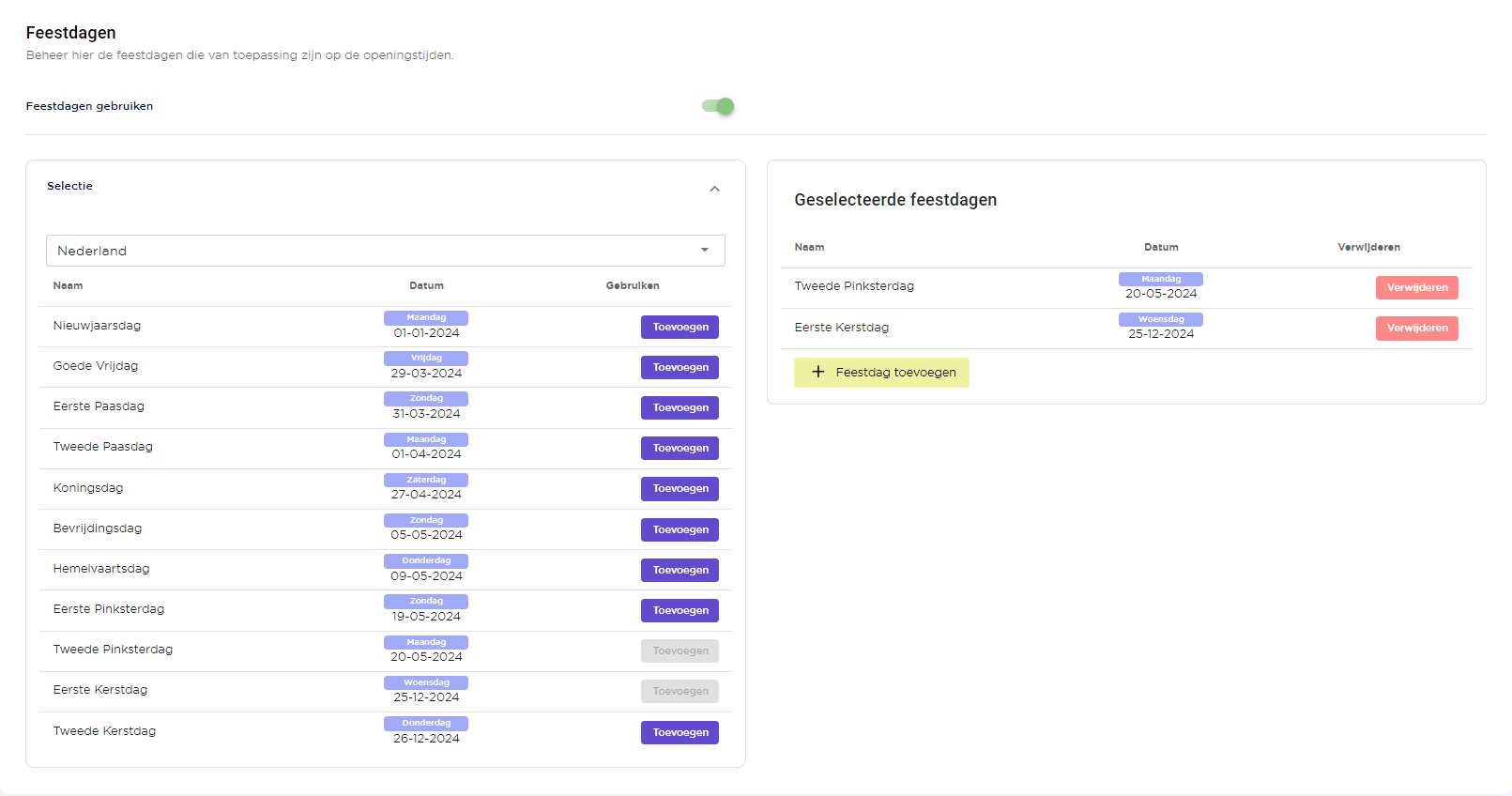Screen dimensions: 1512x796
Task: Click Tweede Pinksterdag in selected holidays table
Action: (x=854, y=286)
